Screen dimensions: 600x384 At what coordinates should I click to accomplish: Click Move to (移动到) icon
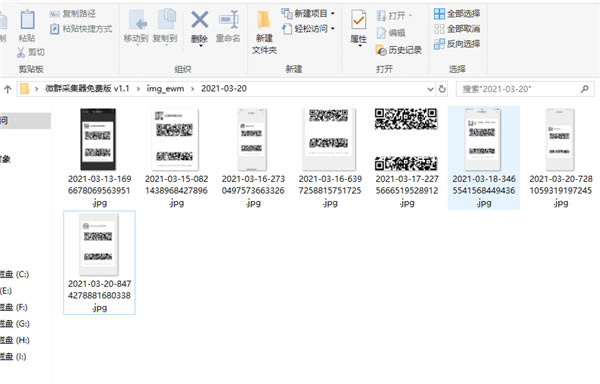(138, 21)
